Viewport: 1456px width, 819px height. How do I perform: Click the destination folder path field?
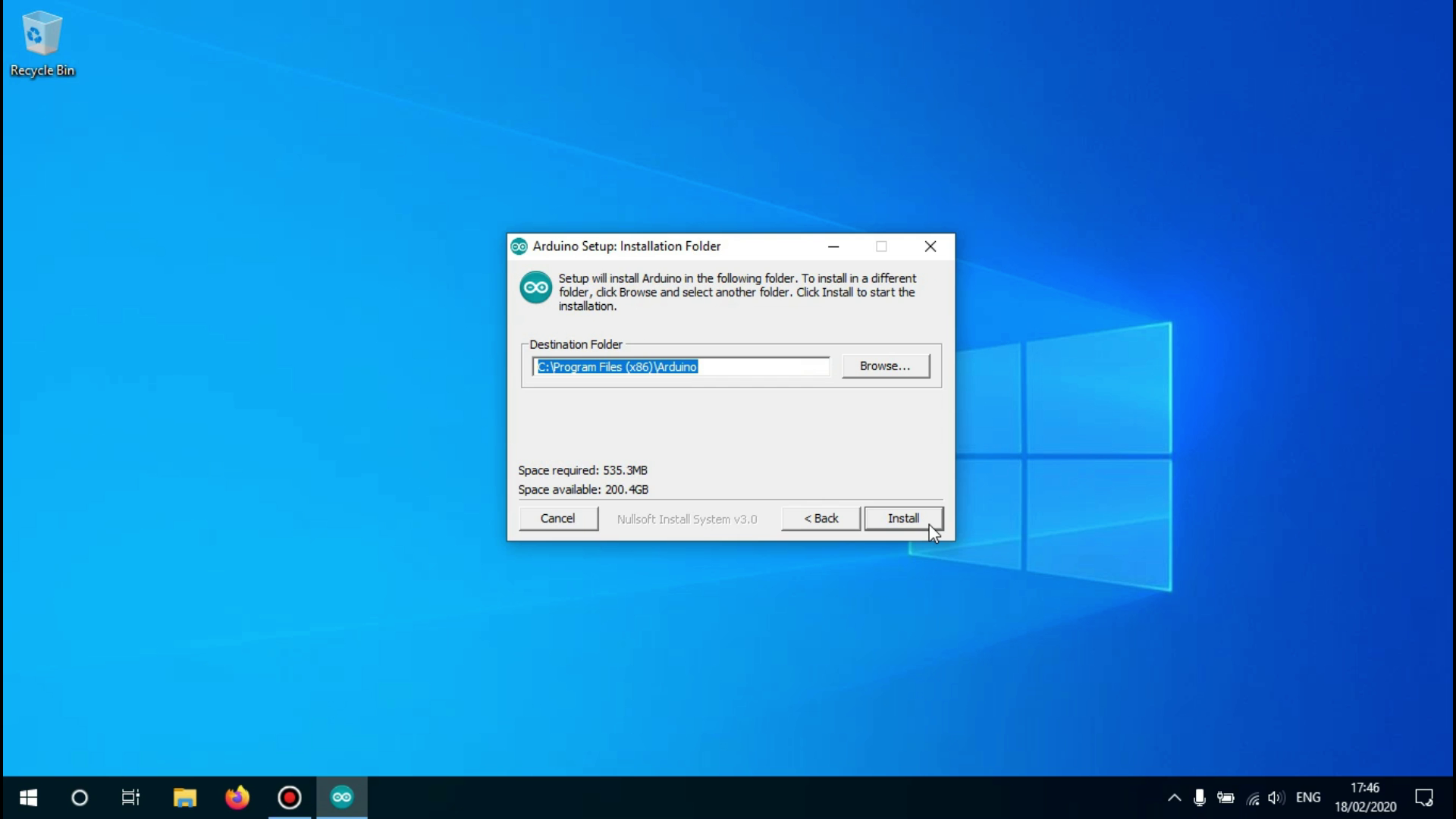tap(680, 366)
